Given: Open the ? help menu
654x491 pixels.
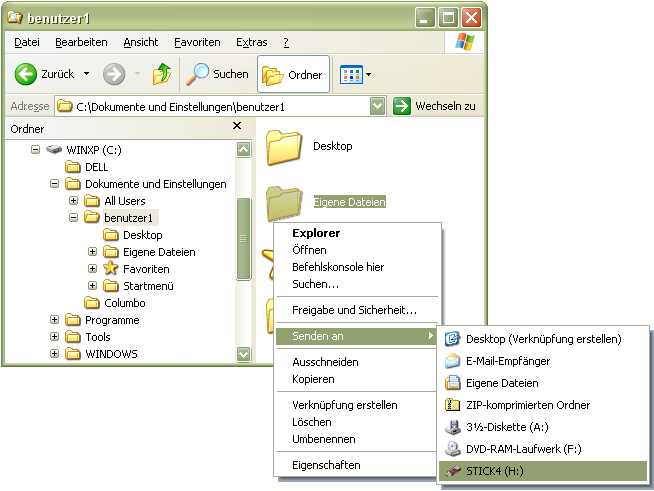Looking at the screenshot, I should [x=286, y=42].
